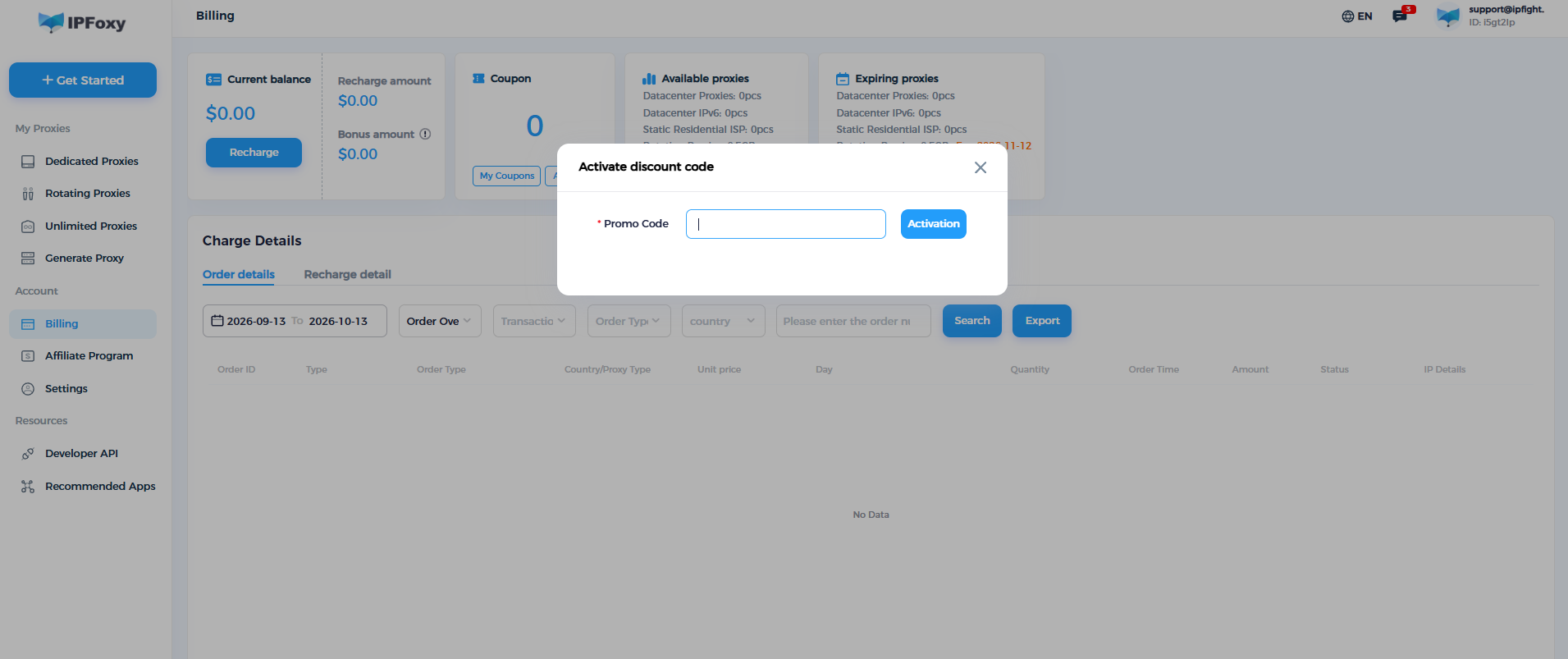Screen dimensions: 1568x659
Task: Click the Activation button
Action: 933,224
